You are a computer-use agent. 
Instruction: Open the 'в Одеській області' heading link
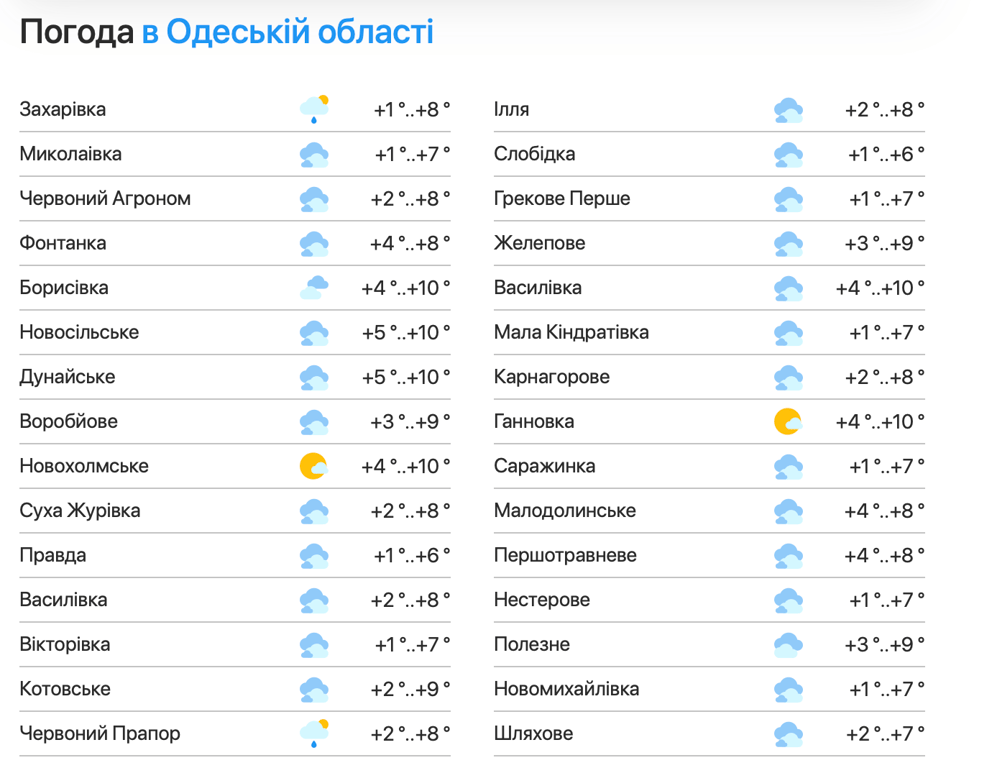pyautogui.click(x=287, y=33)
